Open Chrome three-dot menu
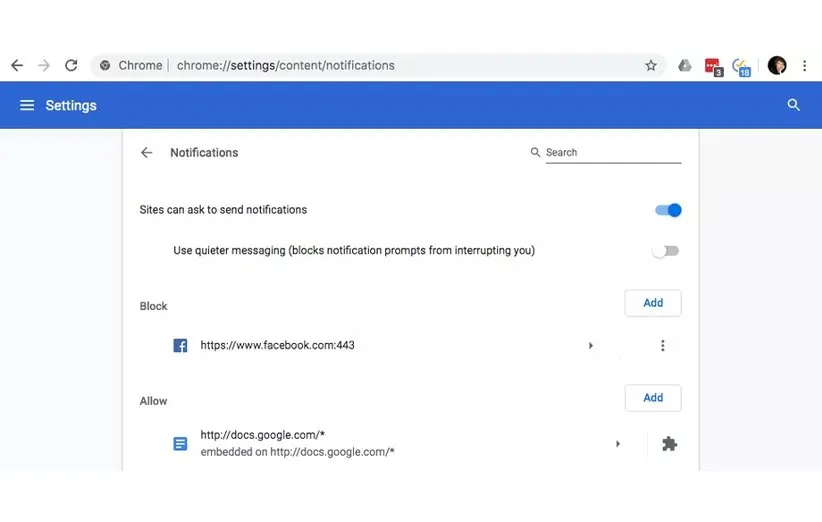The width and height of the screenshot is (822, 522). point(804,66)
